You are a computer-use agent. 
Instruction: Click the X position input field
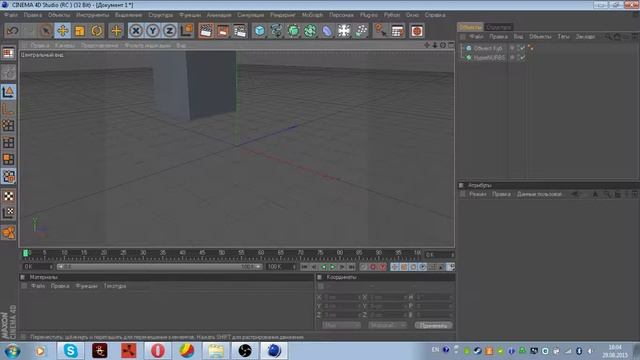point(341,297)
